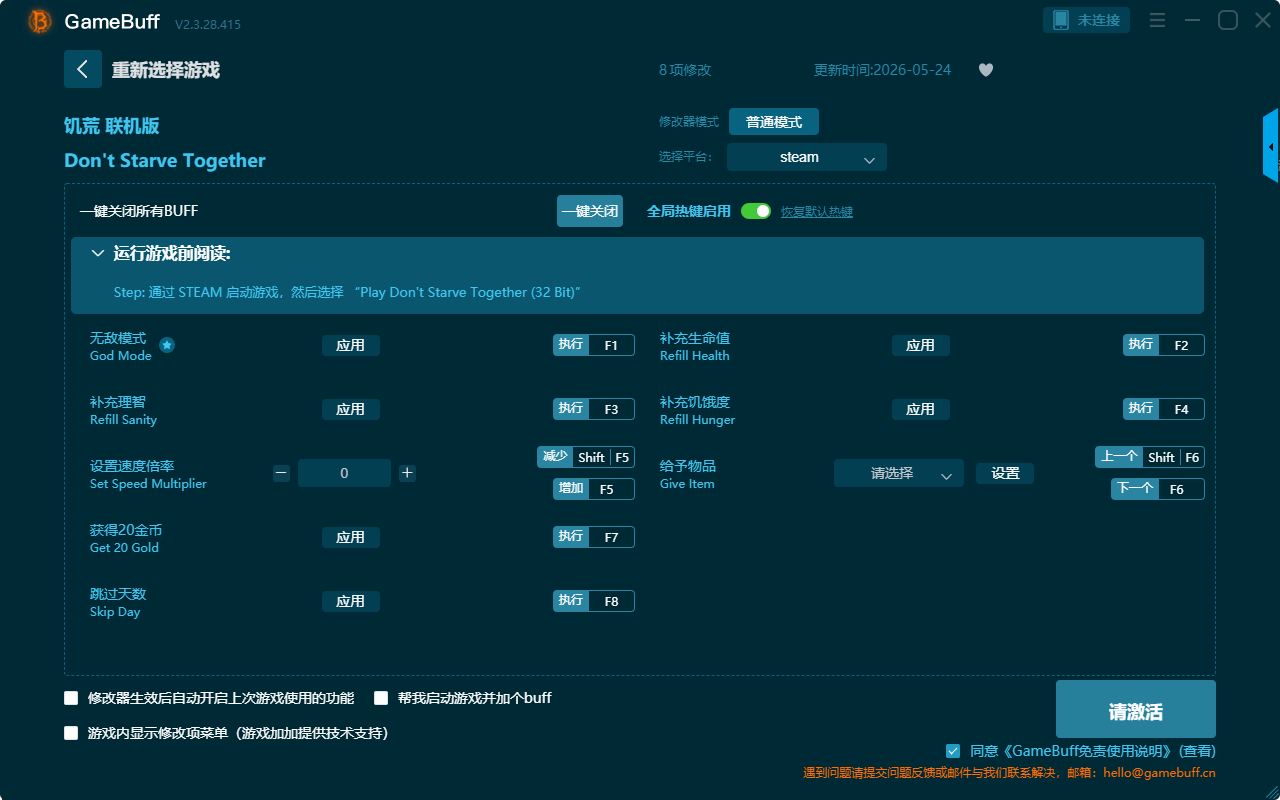The height and width of the screenshot is (800, 1280).
Task: Click the heart favorite icon
Action: click(986, 70)
